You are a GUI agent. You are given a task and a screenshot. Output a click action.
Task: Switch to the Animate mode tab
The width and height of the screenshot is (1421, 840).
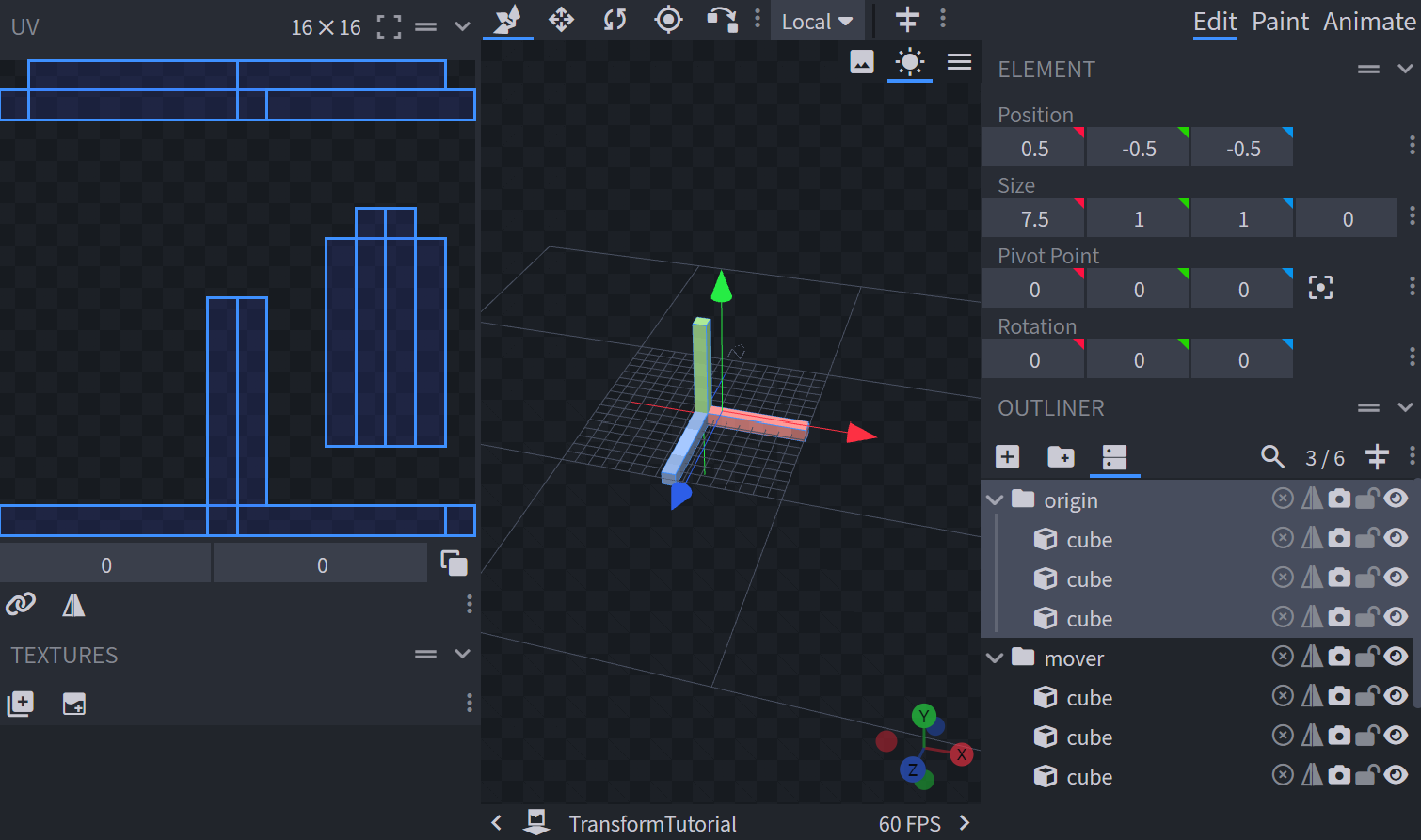1369,22
